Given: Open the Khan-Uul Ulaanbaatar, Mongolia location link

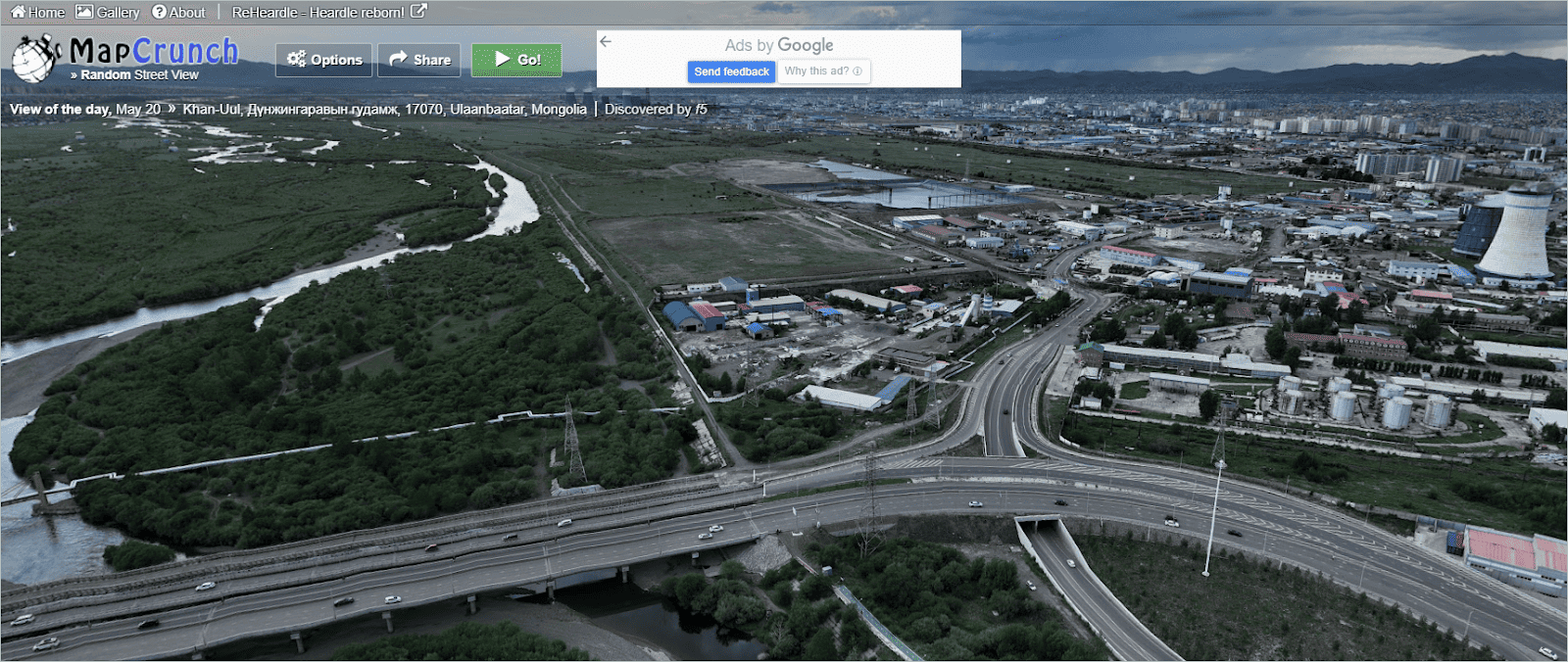Looking at the screenshot, I should pos(384,109).
